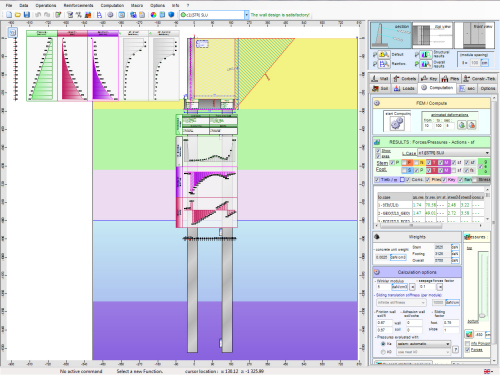Select the front view thumbnail
Image resolution: width=500 pixels, height=375 pixels.
[x=475, y=35]
